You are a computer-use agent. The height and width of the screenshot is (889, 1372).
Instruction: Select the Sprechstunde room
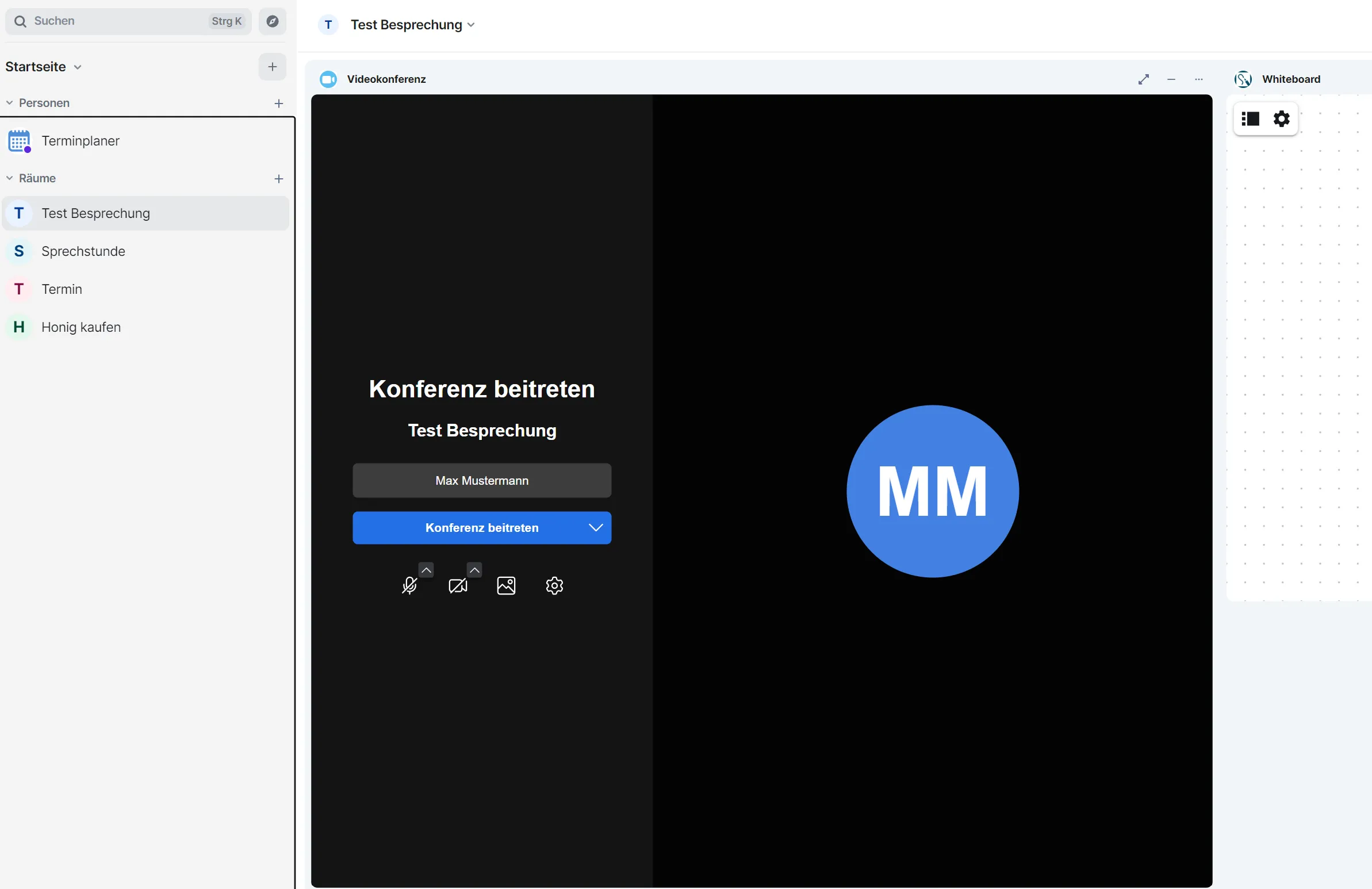tap(83, 251)
